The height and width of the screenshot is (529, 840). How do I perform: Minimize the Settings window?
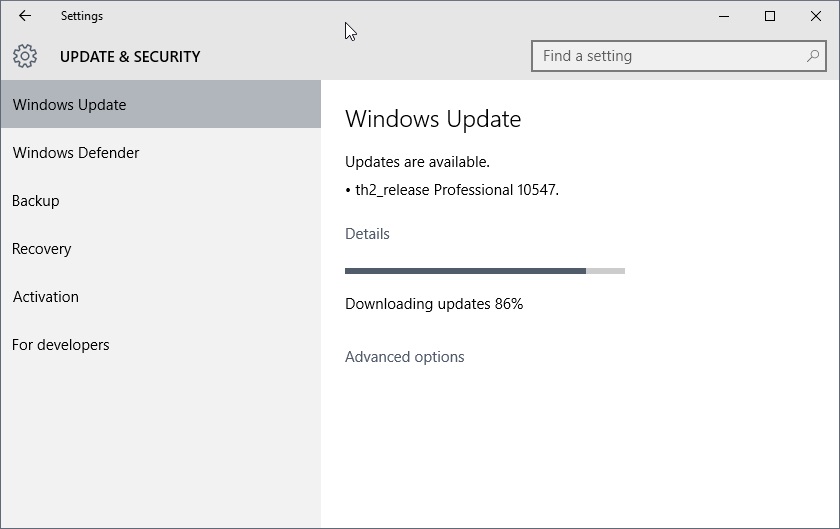pyautogui.click(x=724, y=16)
